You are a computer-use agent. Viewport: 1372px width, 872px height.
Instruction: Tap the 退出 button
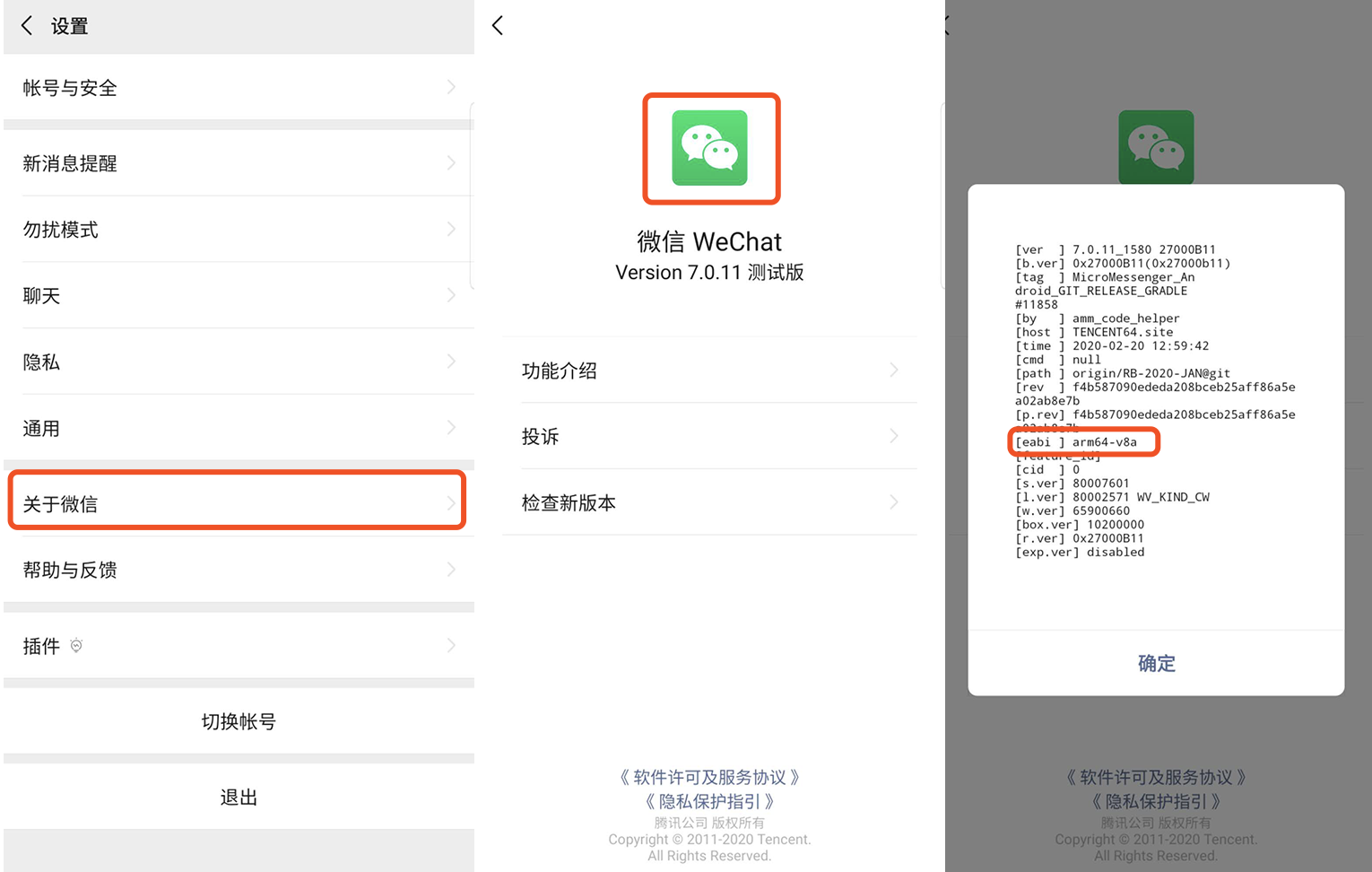pos(239,797)
